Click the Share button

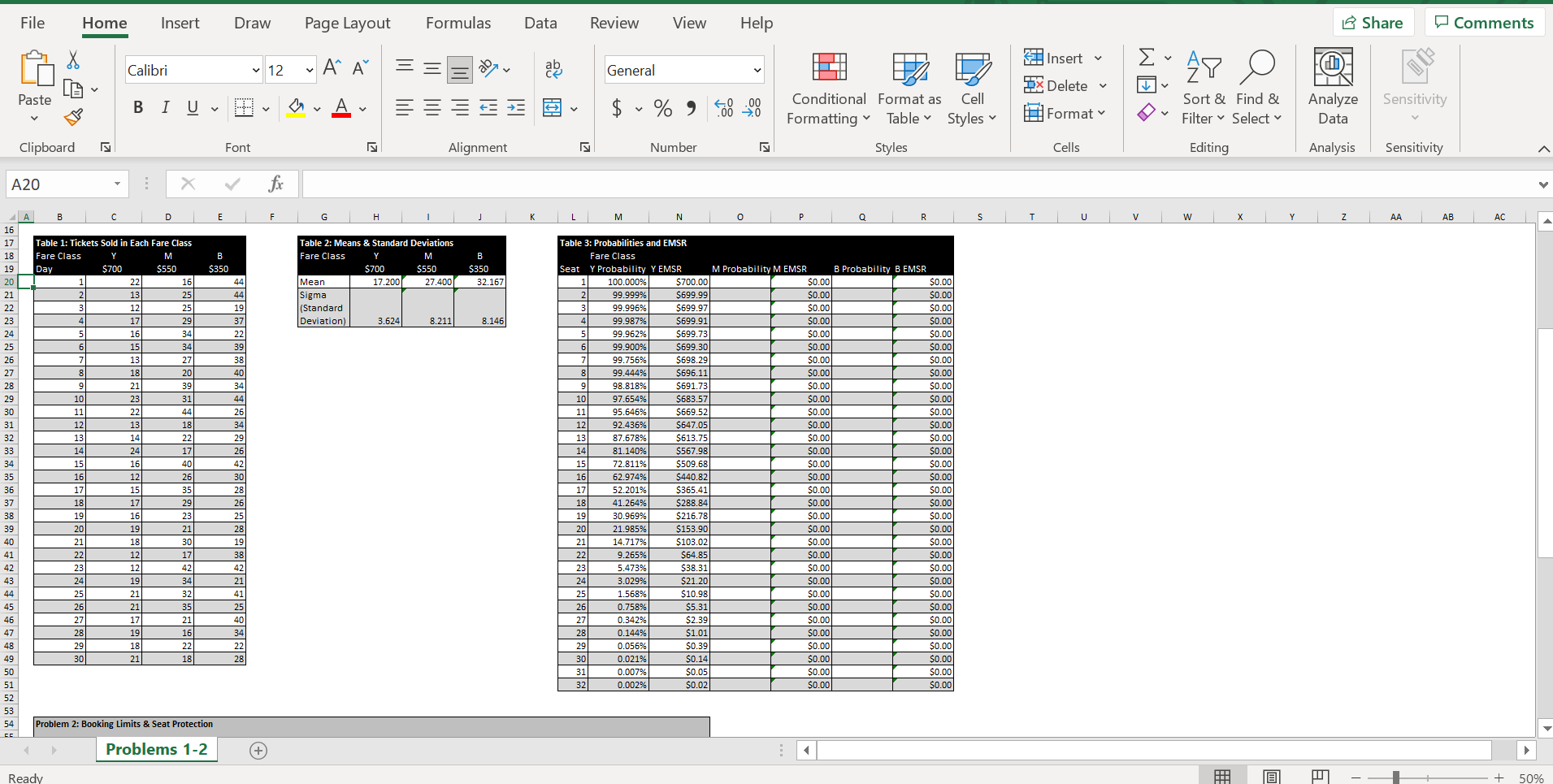coord(1373,22)
